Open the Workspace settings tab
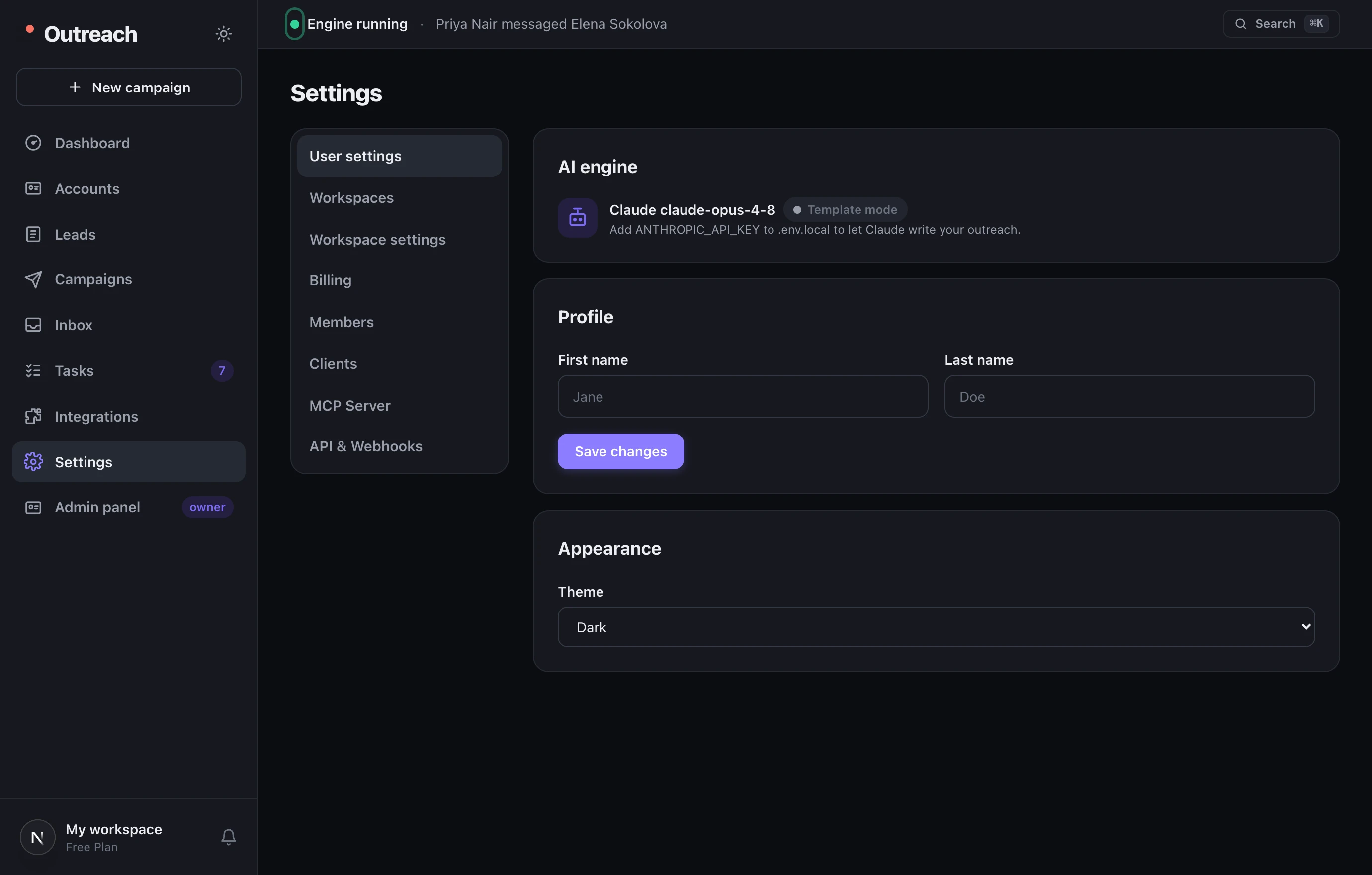This screenshot has width=1372, height=875. (399, 239)
